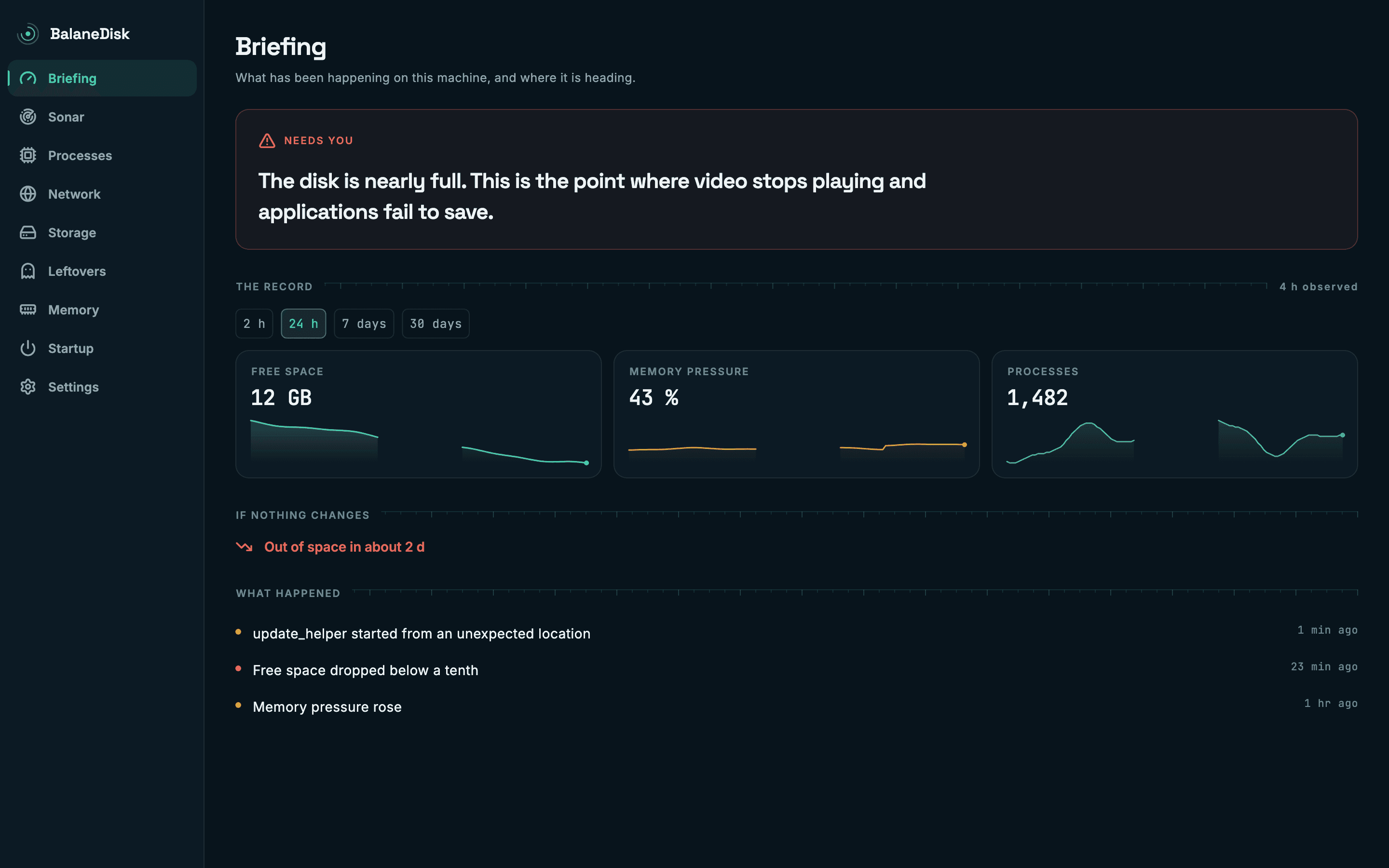Click the Startup power icon
The image size is (1389, 868).
27,349
